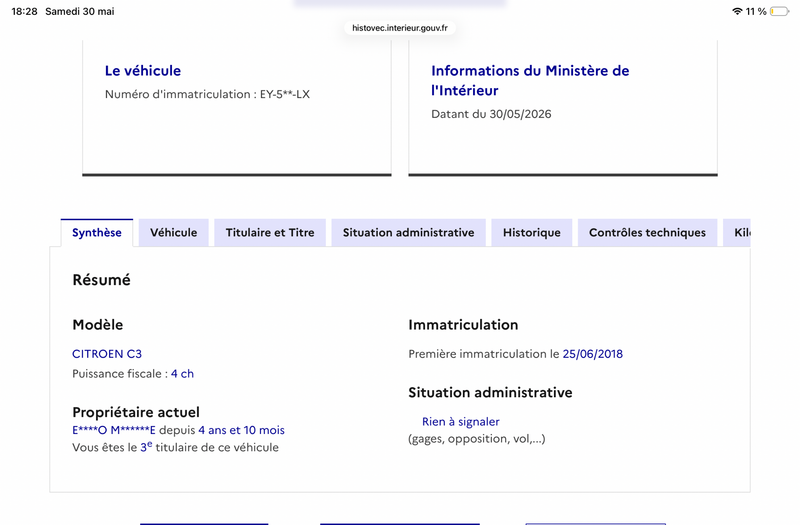Tap the Wi-Fi status icon

(737, 11)
